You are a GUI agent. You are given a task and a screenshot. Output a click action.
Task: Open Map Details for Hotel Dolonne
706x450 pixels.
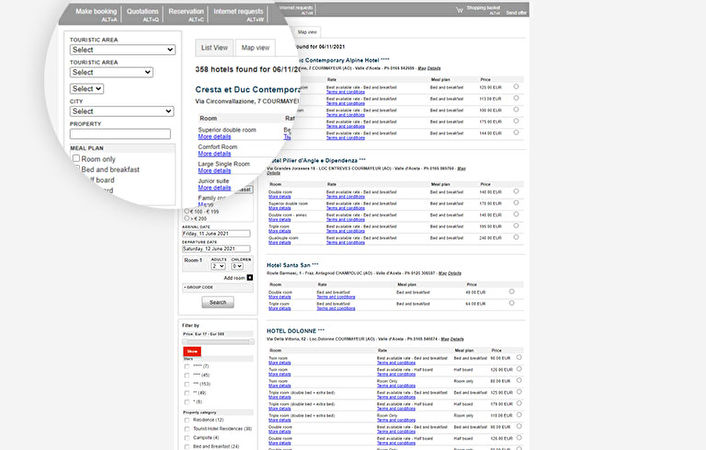click(x=452, y=339)
